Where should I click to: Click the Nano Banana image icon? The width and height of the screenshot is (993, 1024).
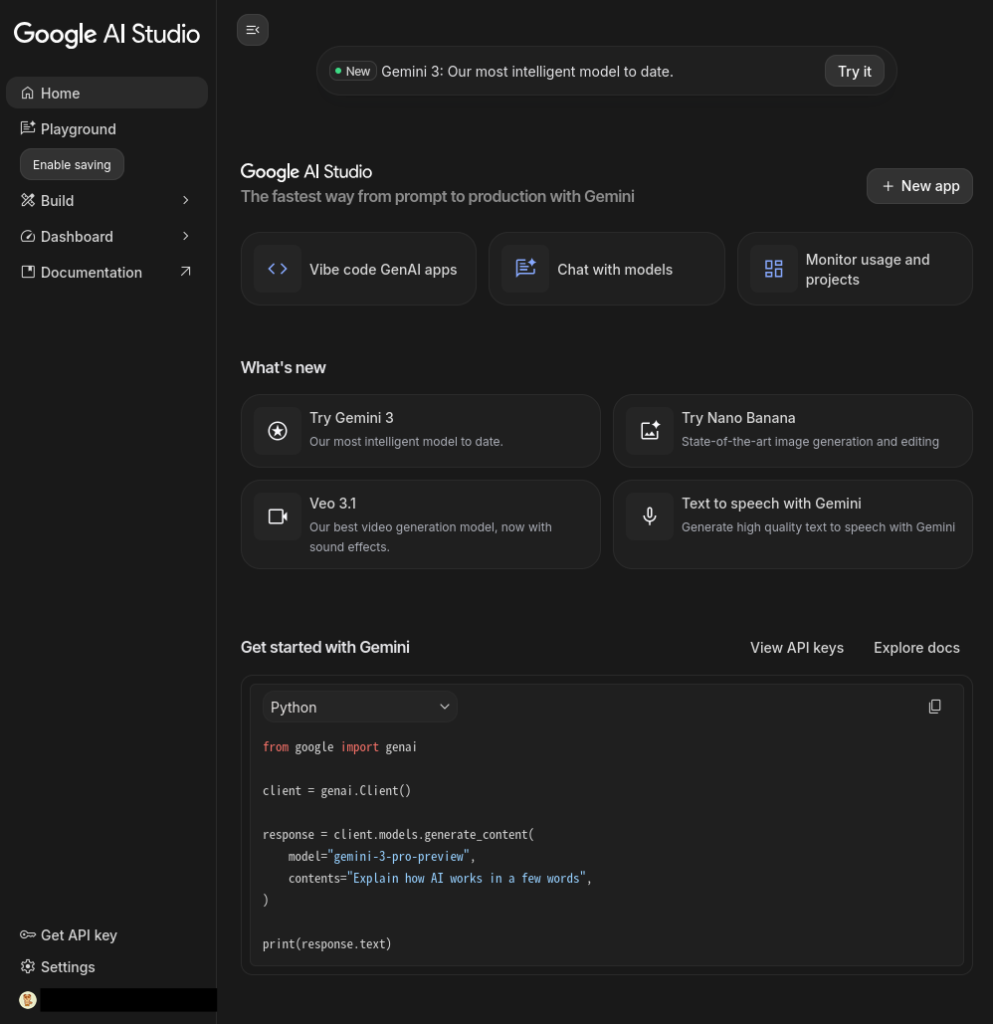[x=650, y=431]
